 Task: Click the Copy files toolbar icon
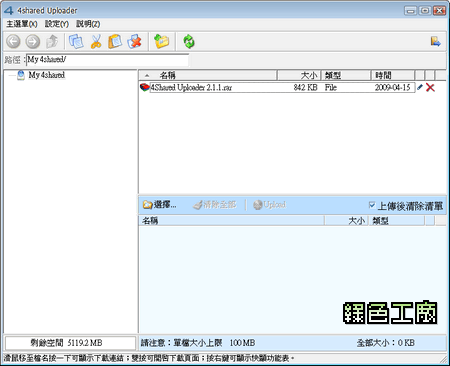(76, 42)
